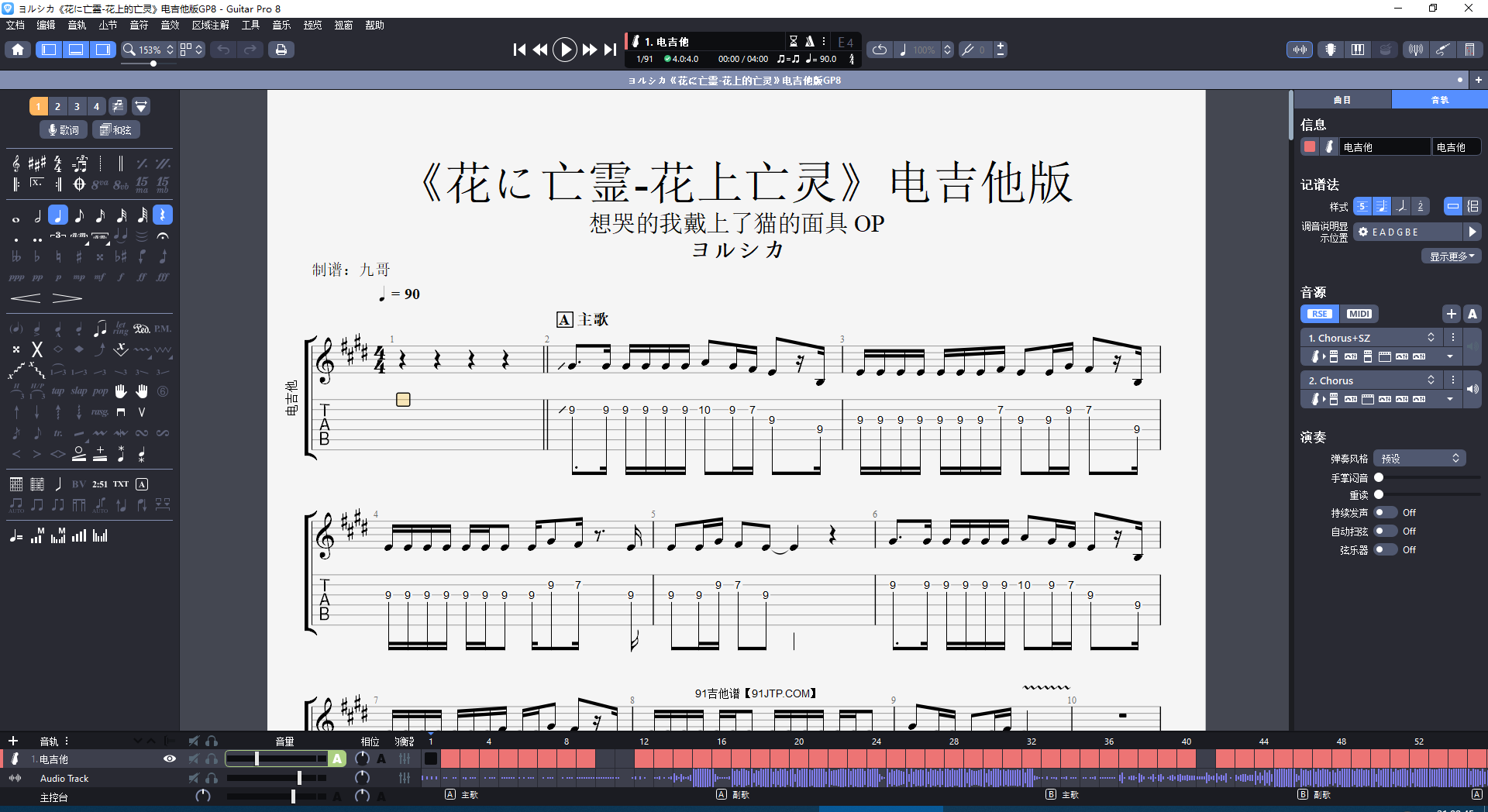
Task: Open the 音轨 menu
Action: point(77,25)
